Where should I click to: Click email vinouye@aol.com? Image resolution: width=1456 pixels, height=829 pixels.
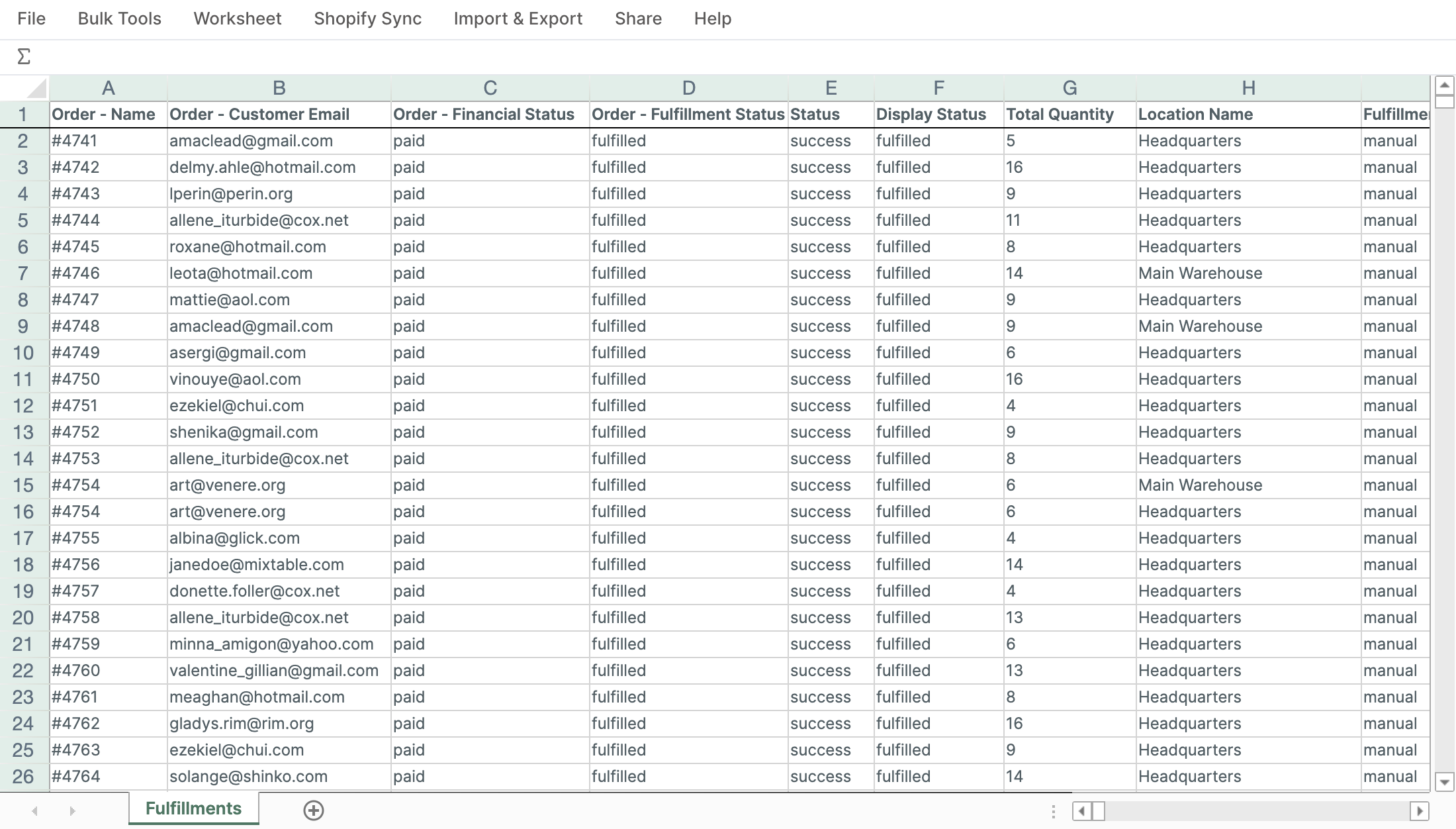click(279, 379)
